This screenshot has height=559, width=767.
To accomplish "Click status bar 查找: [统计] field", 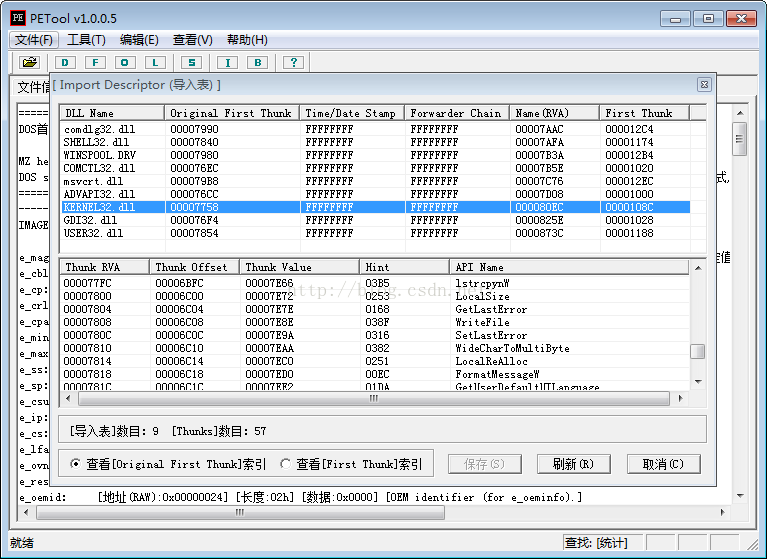I will coord(602,542).
